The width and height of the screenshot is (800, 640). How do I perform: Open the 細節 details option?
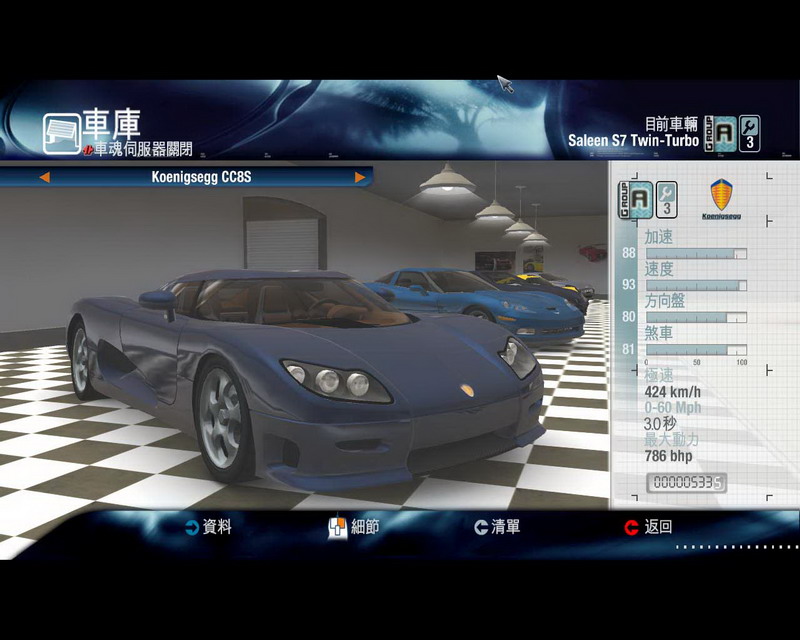(x=365, y=527)
